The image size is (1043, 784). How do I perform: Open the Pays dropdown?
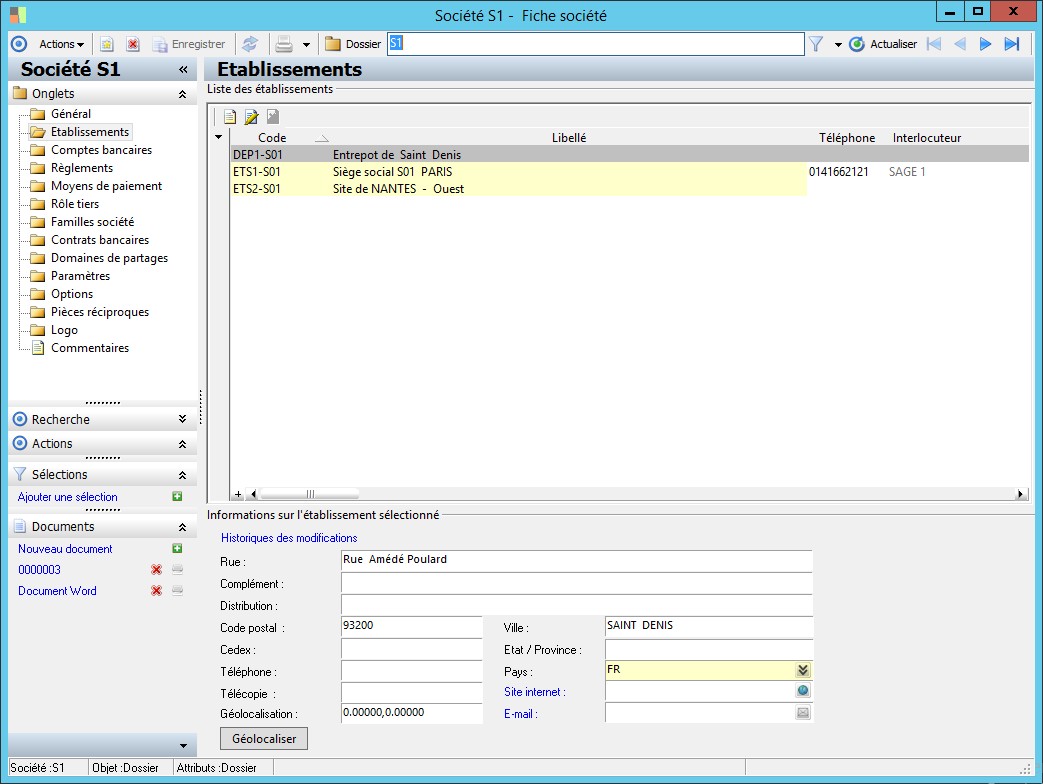pyautogui.click(x=802, y=670)
